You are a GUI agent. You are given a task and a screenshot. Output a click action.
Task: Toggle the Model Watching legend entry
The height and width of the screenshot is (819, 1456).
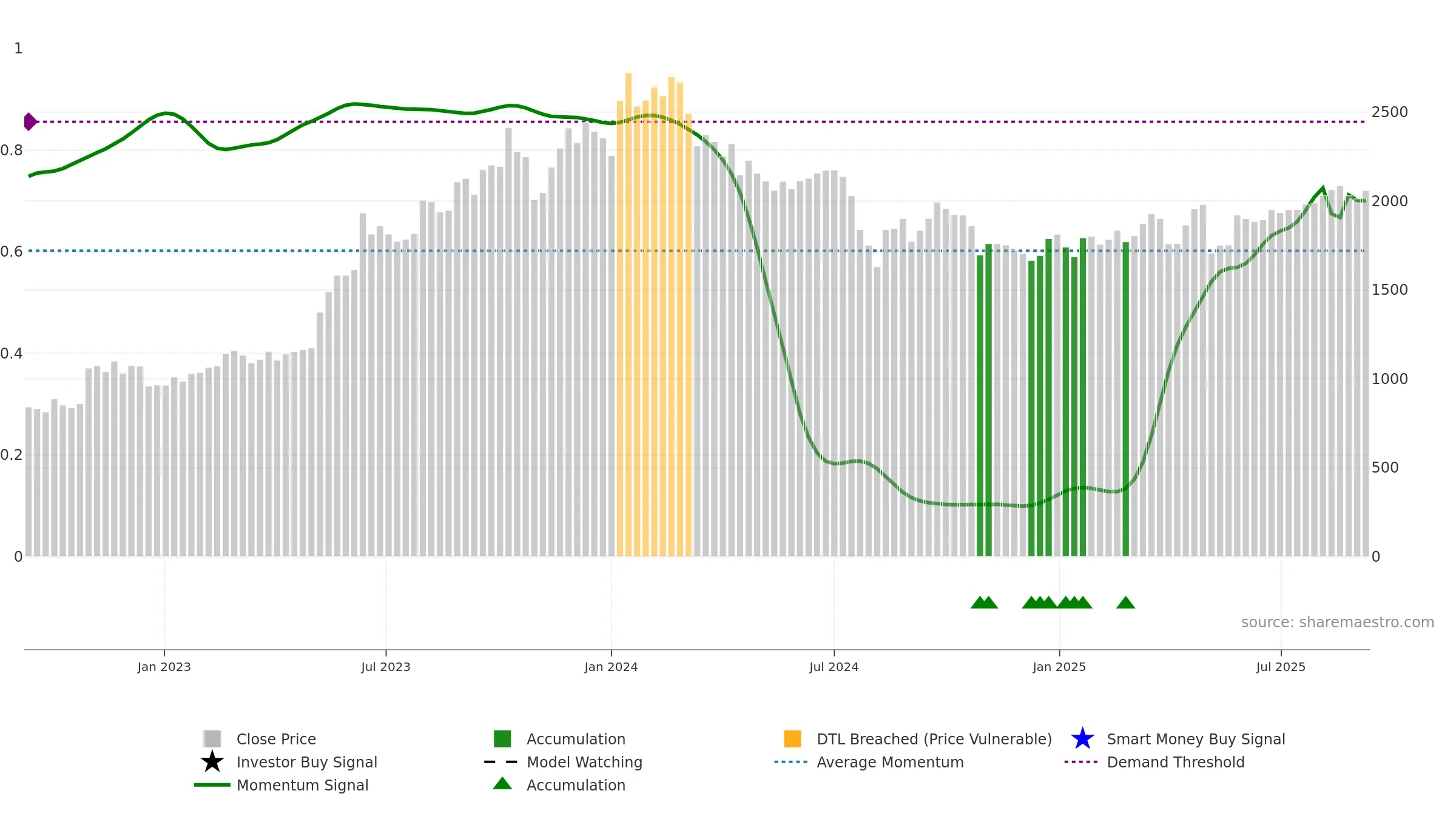pyautogui.click(x=563, y=762)
